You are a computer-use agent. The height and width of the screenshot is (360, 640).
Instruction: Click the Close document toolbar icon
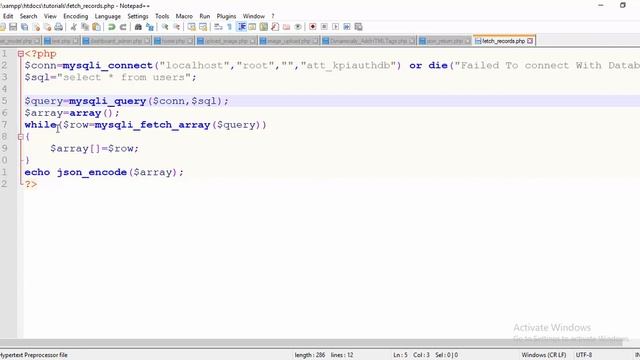pyautogui.click(x=36, y=27)
